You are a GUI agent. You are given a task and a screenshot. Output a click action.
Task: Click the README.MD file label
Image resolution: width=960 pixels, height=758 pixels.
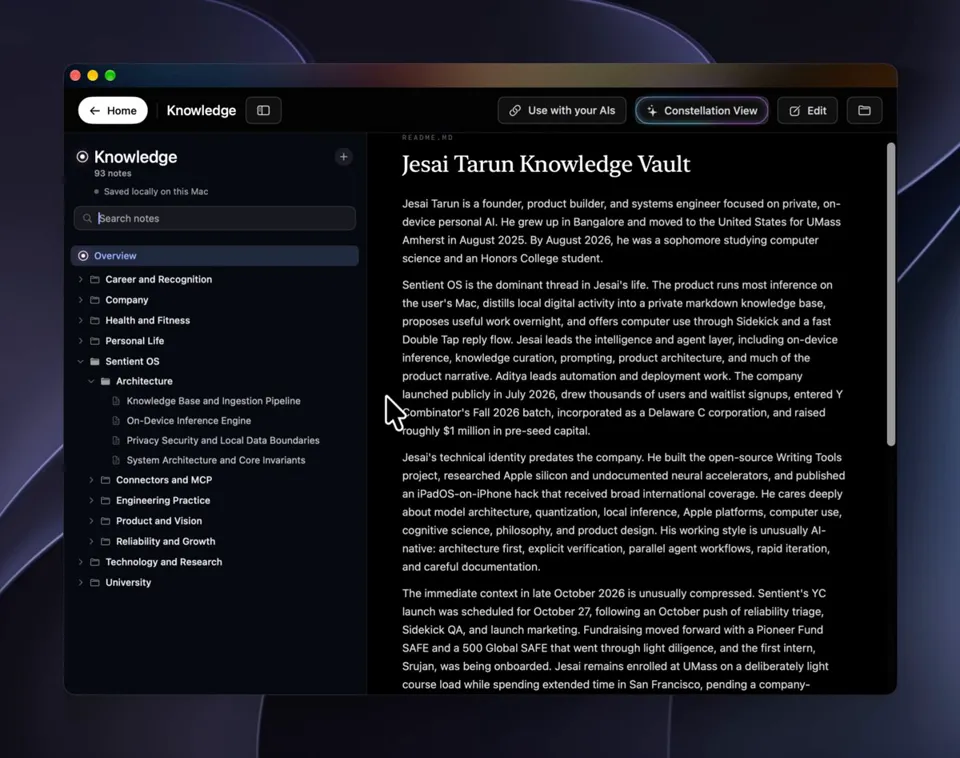click(427, 138)
